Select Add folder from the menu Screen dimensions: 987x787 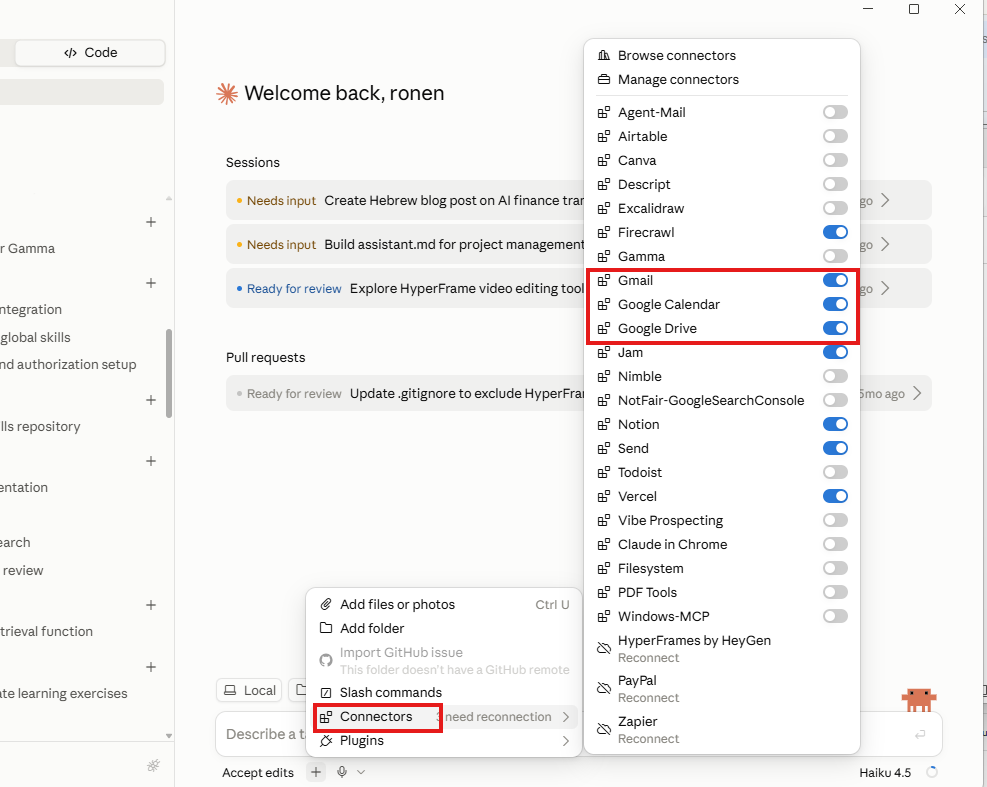pyautogui.click(x=444, y=628)
